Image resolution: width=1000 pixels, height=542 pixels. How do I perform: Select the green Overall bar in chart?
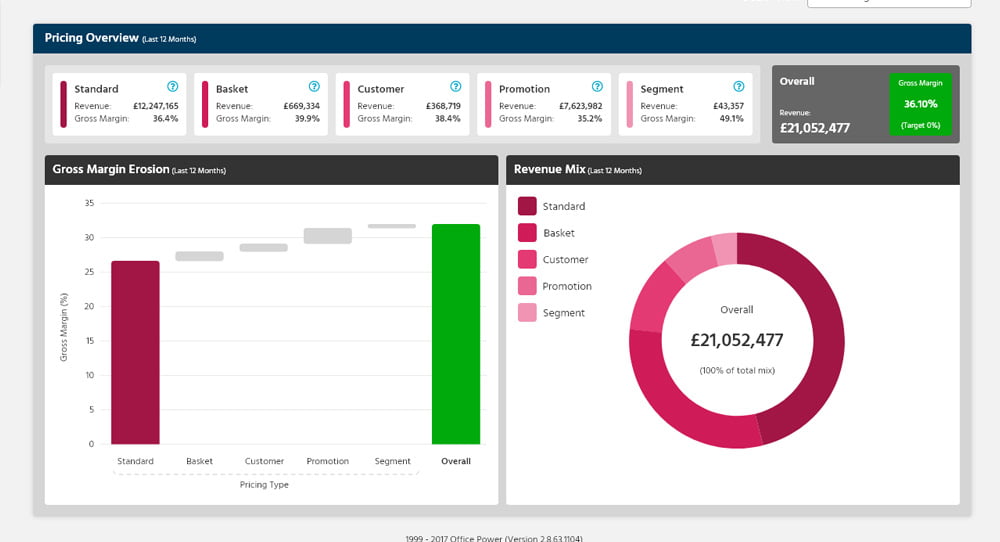[x=456, y=334]
